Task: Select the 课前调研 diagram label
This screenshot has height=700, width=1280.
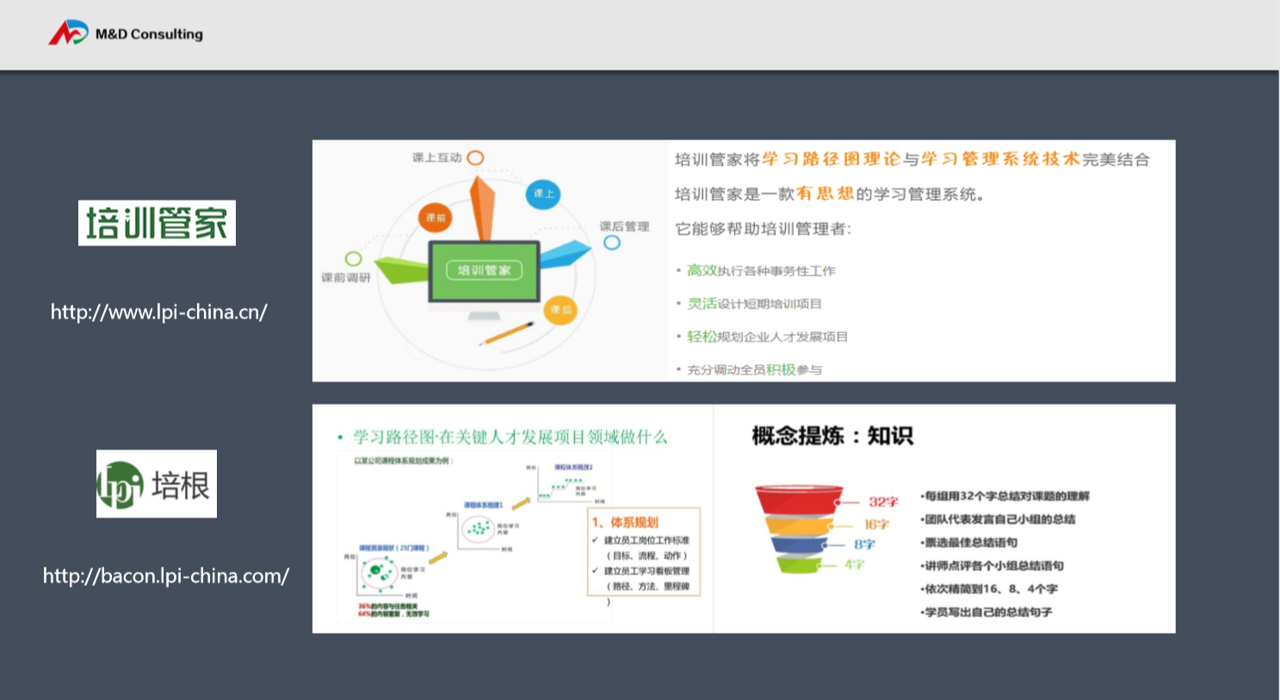Action: [345, 277]
